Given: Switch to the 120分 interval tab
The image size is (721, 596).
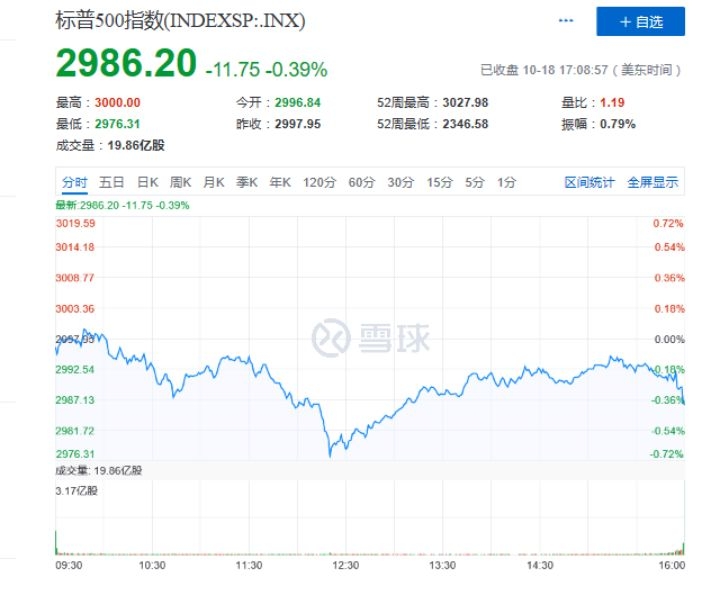Looking at the screenshot, I should (x=320, y=182).
